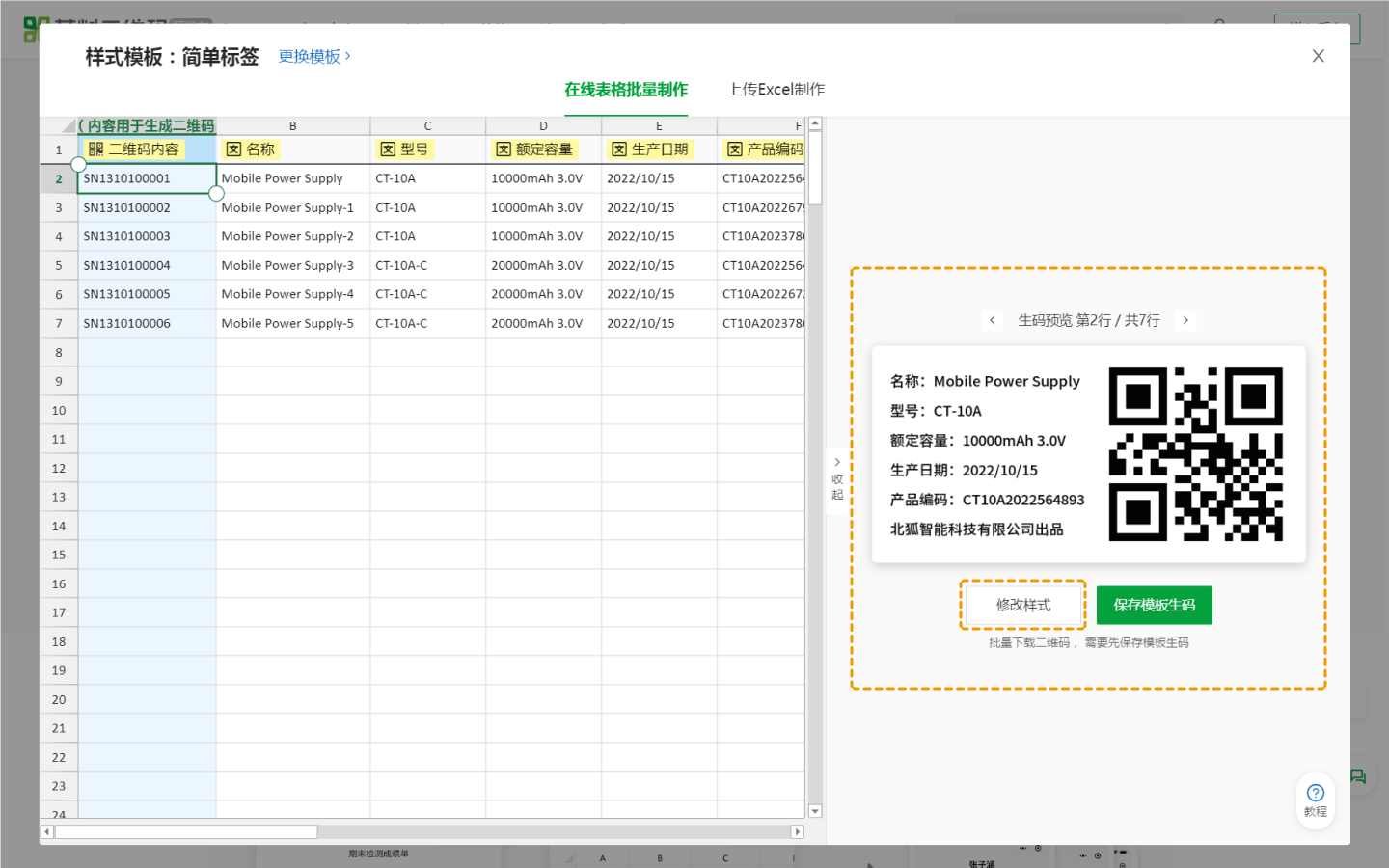1389x868 pixels.
Task: Click the 修改样式 button
Action: (x=1022, y=605)
